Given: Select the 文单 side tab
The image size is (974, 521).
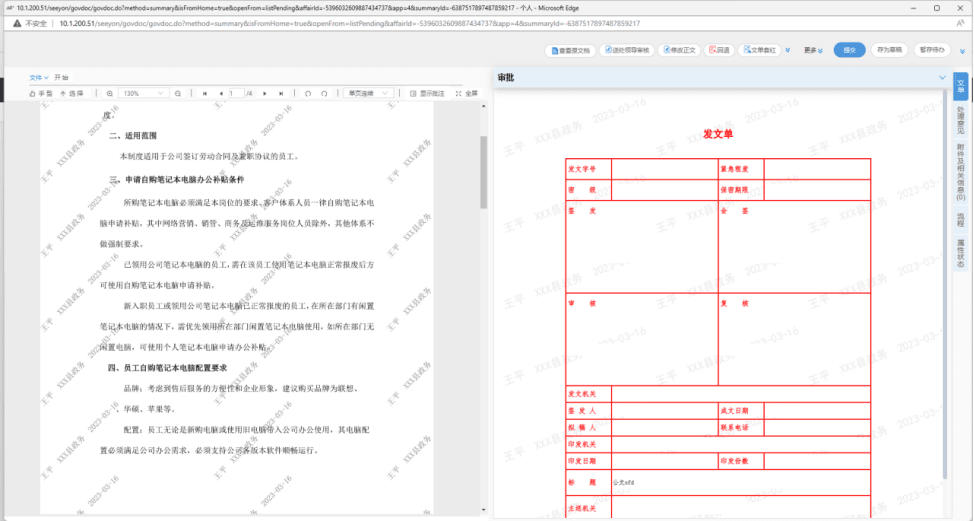Looking at the screenshot, I should click(960, 86).
